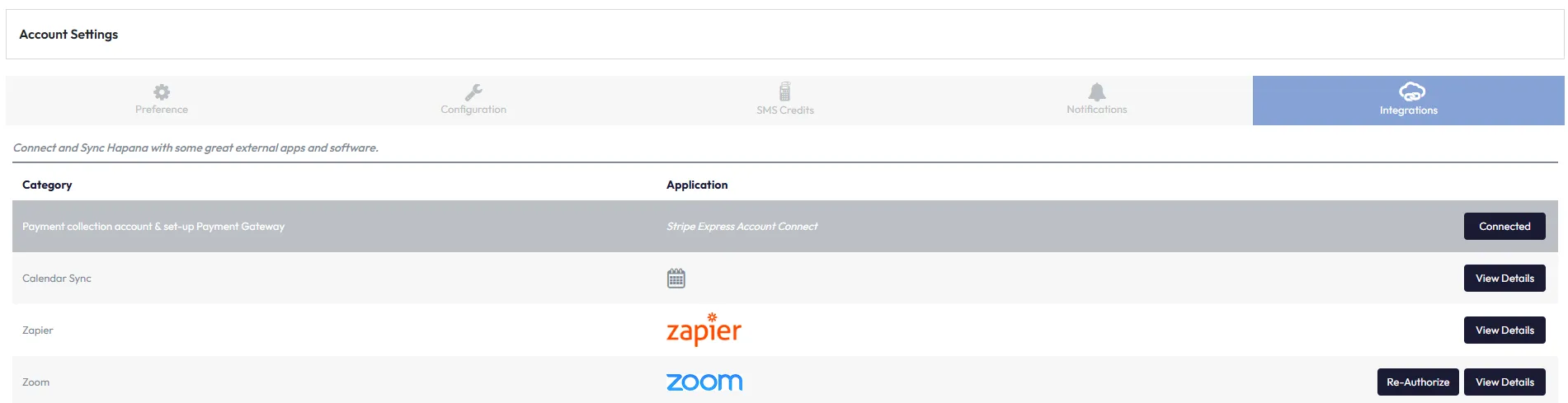This screenshot has height=403, width=1568.
Task: View details for Zapier integration
Action: tap(1504, 330)
